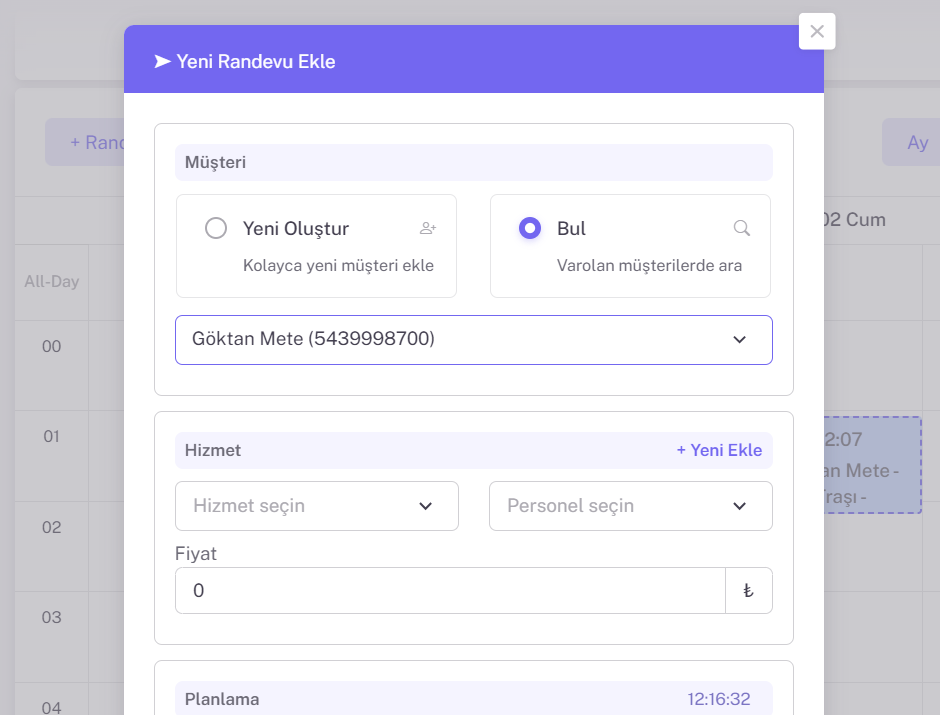This screenshot has height=715, width=940.
Task: Open the Göktan Mete customer dropdown
Action: pos(473,340)
